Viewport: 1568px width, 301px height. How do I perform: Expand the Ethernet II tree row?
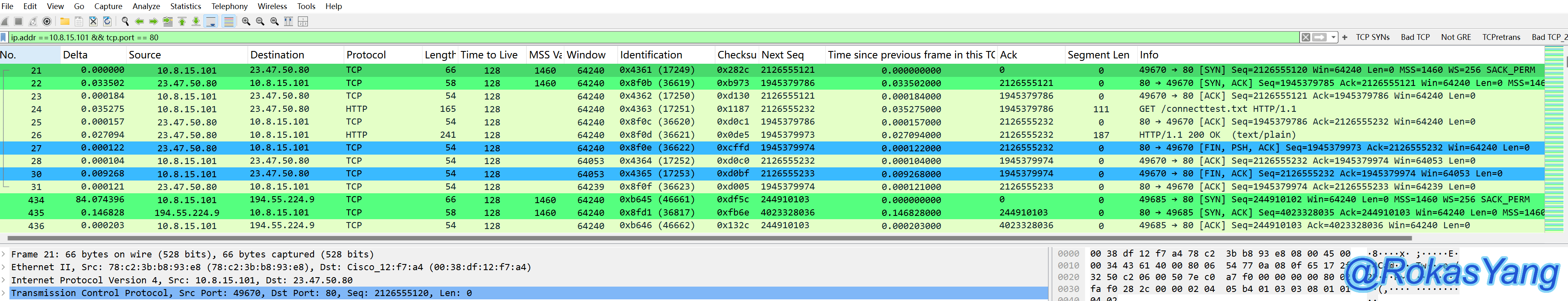pyautogui.click(x=4, y=267)
